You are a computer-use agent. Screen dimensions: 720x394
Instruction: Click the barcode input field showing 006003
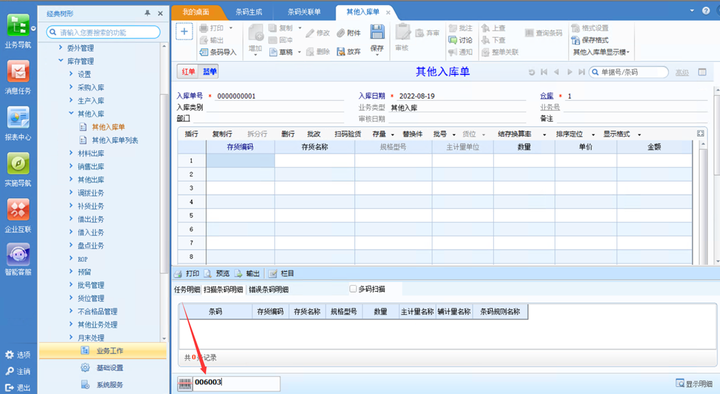click(236, 383)
